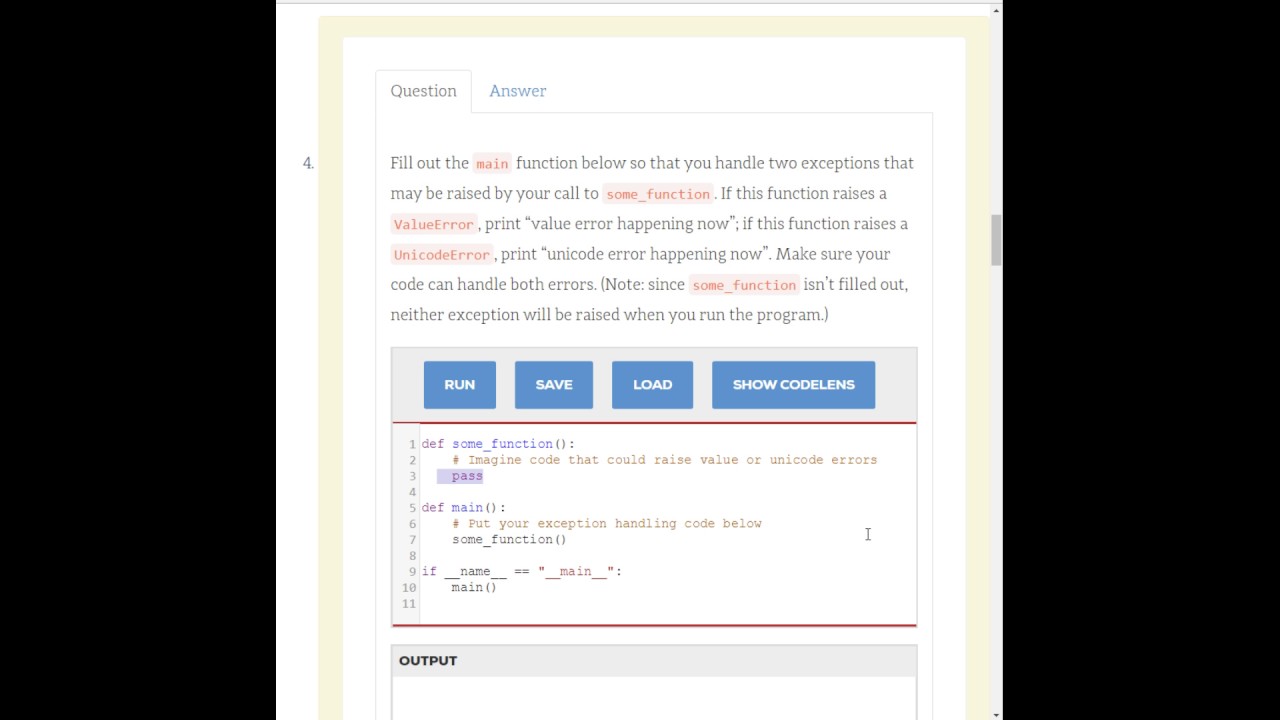The width and height of the screenshot is (1280, 720).
Task: Click the page scrollbar down arrow
Action: point(996,713)
